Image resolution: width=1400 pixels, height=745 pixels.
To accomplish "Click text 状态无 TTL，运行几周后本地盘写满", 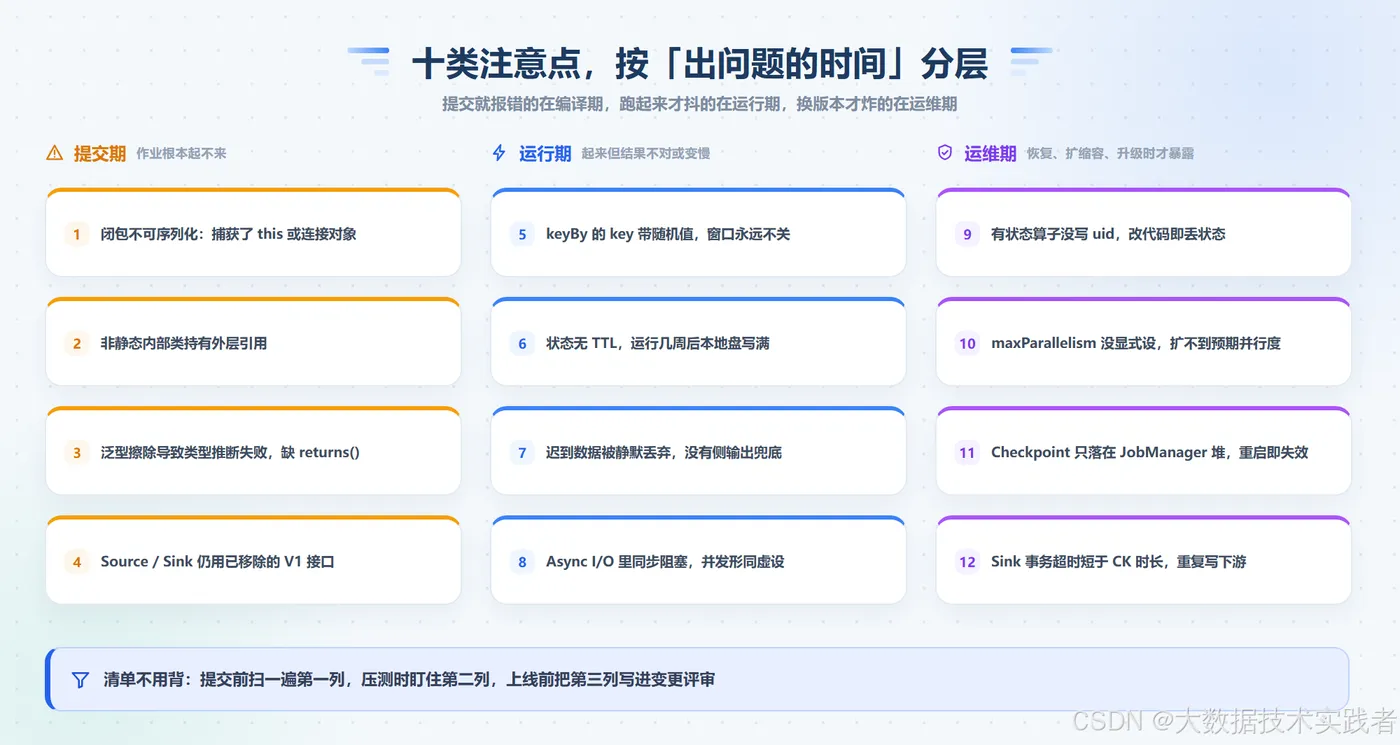I will pyautogui.click(x=657, y=343).
